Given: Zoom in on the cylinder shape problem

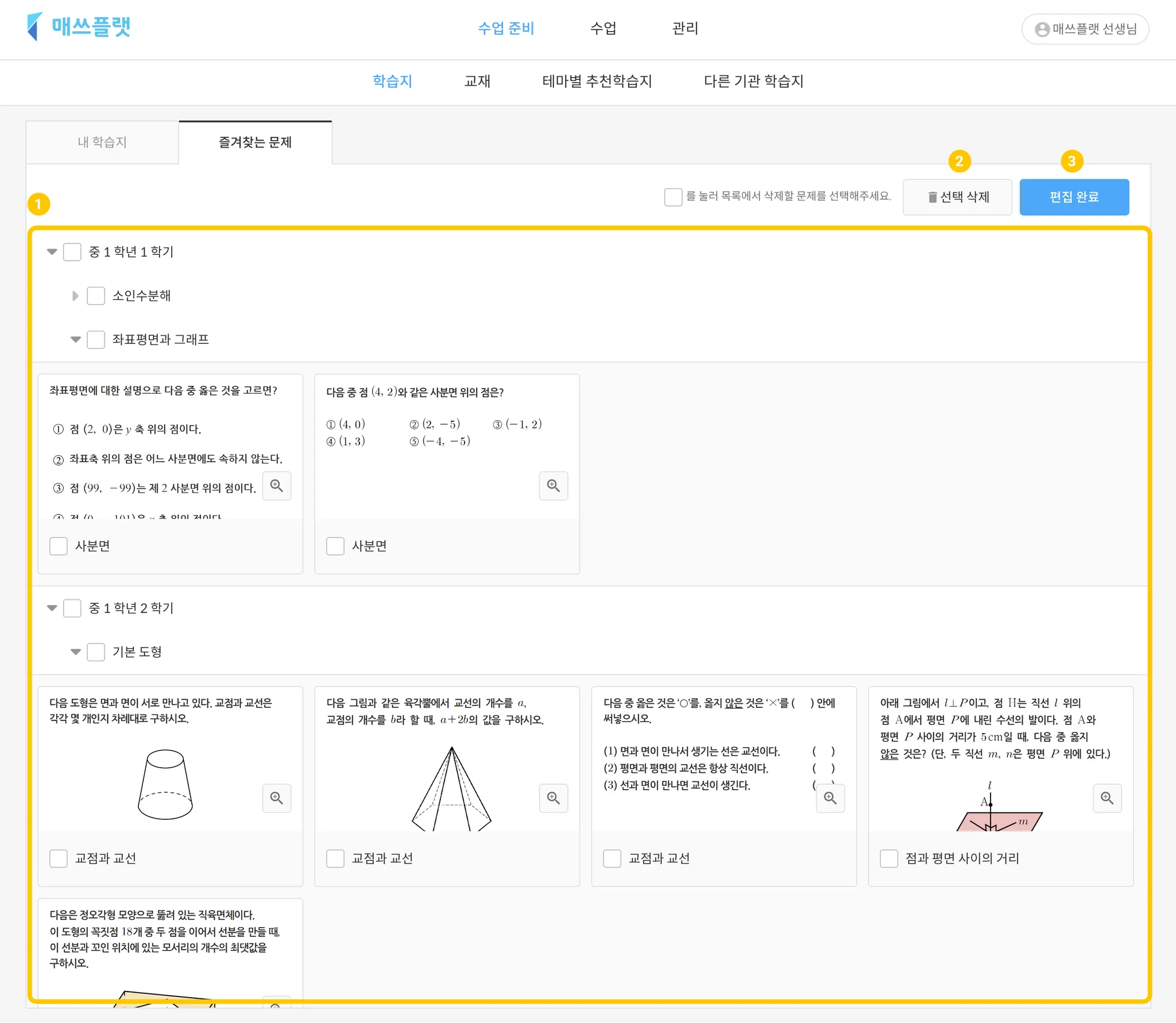Looking at the screenshot, I should 276,798.
